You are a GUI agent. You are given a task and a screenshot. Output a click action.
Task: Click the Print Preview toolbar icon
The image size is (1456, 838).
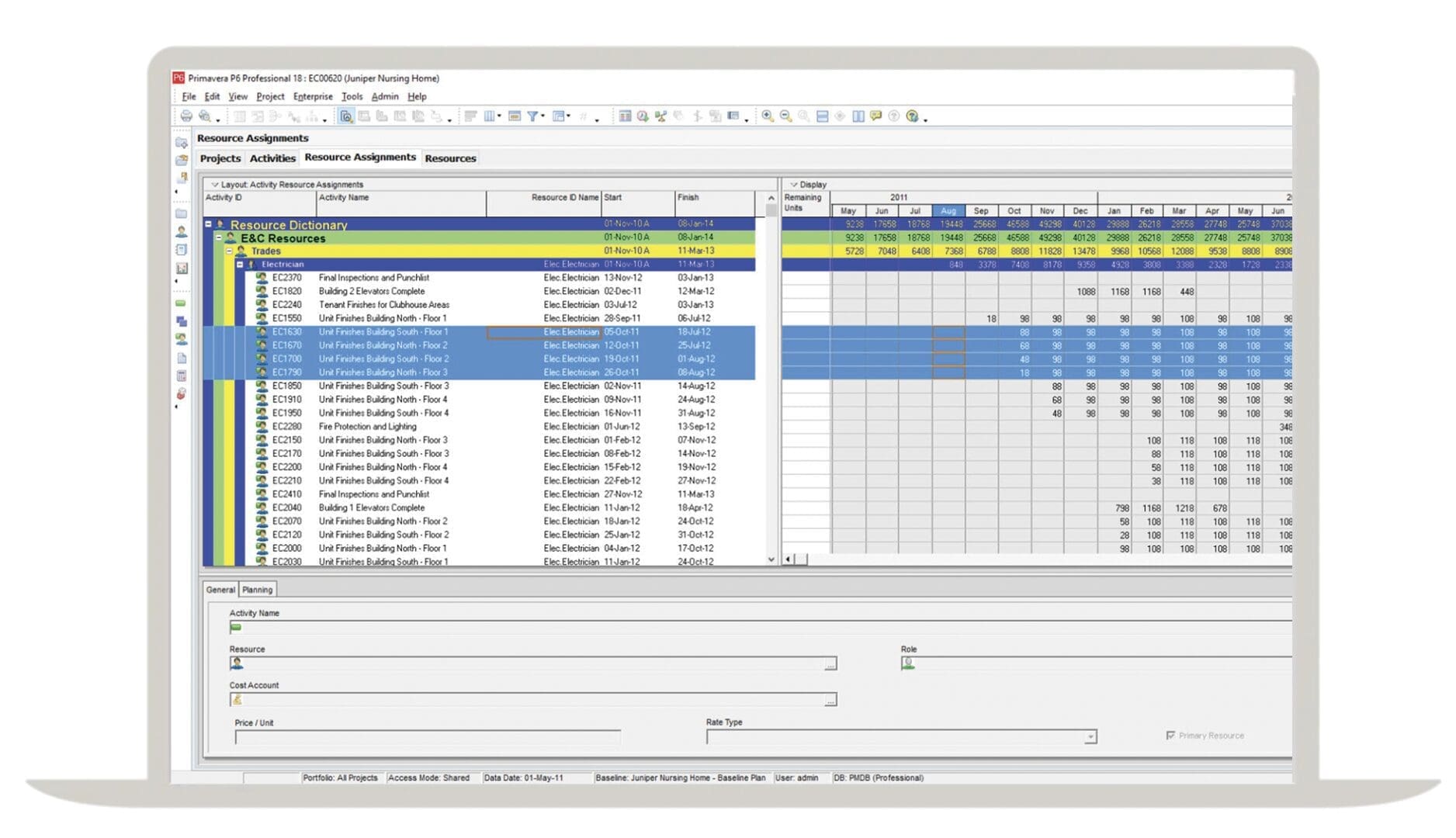[x=205, y=116]
